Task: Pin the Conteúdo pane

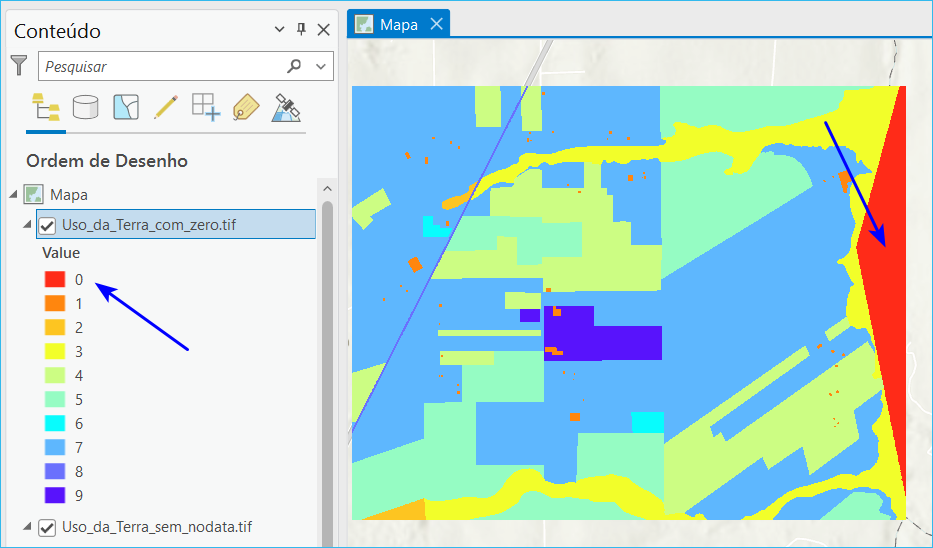Action: point(302,29)
